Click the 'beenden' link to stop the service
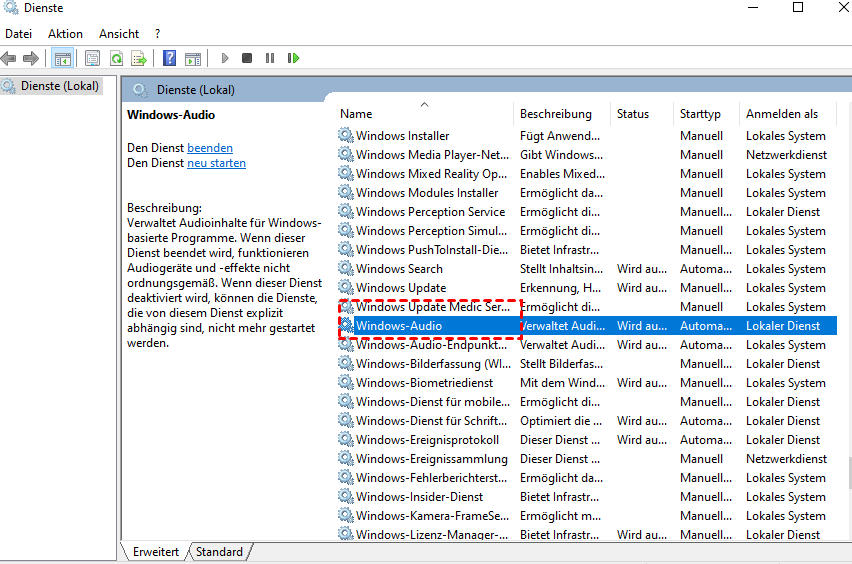Screen dimensions: 852x564 (210, 148)
